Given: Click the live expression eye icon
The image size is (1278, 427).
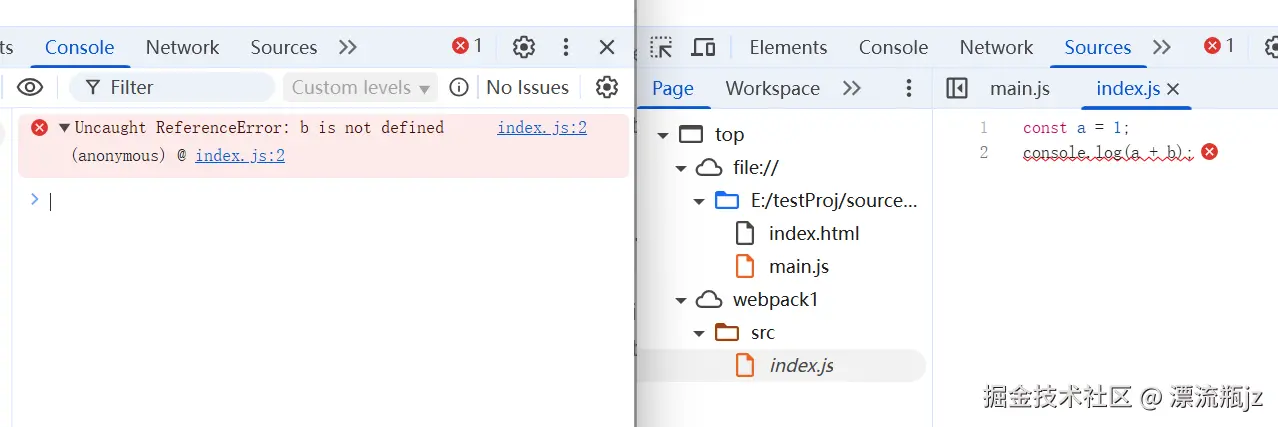Looking at the screenshot, I should point(30,87).
